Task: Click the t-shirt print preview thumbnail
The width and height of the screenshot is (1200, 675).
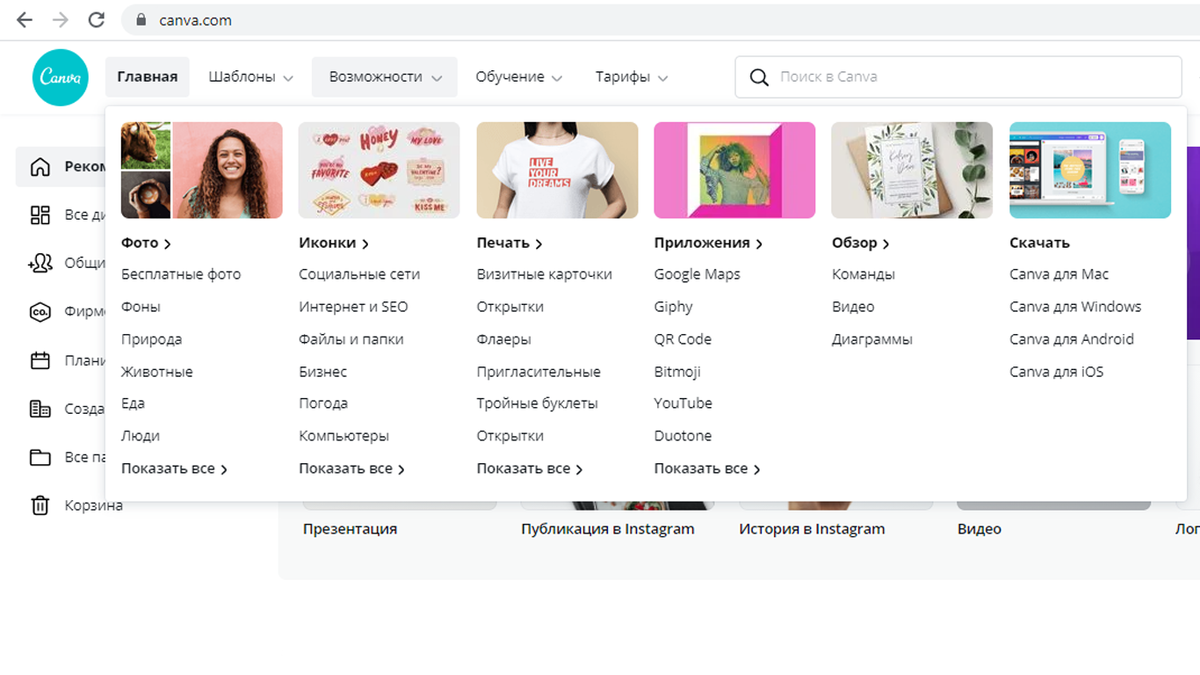Action: coord(557,170)
